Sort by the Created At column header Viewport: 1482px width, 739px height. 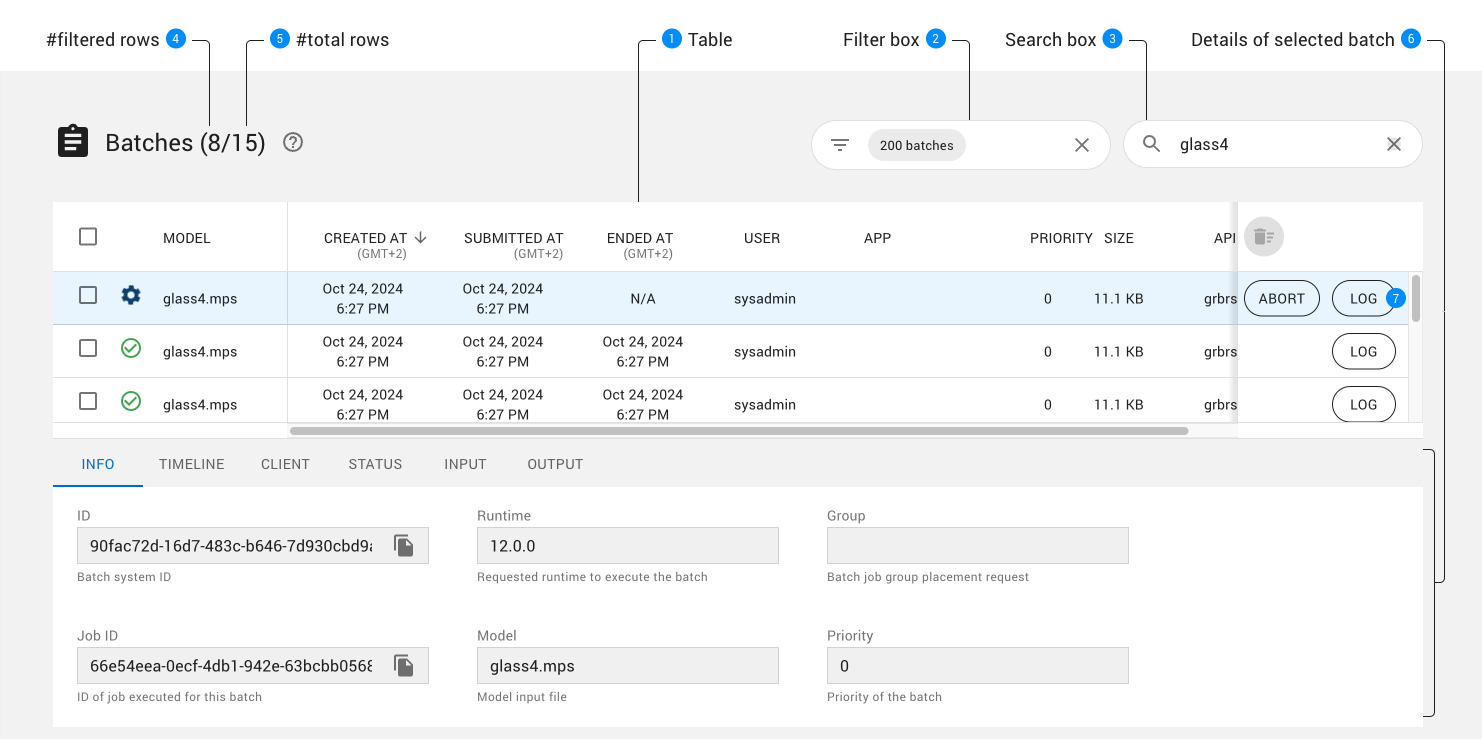(365, 238)
